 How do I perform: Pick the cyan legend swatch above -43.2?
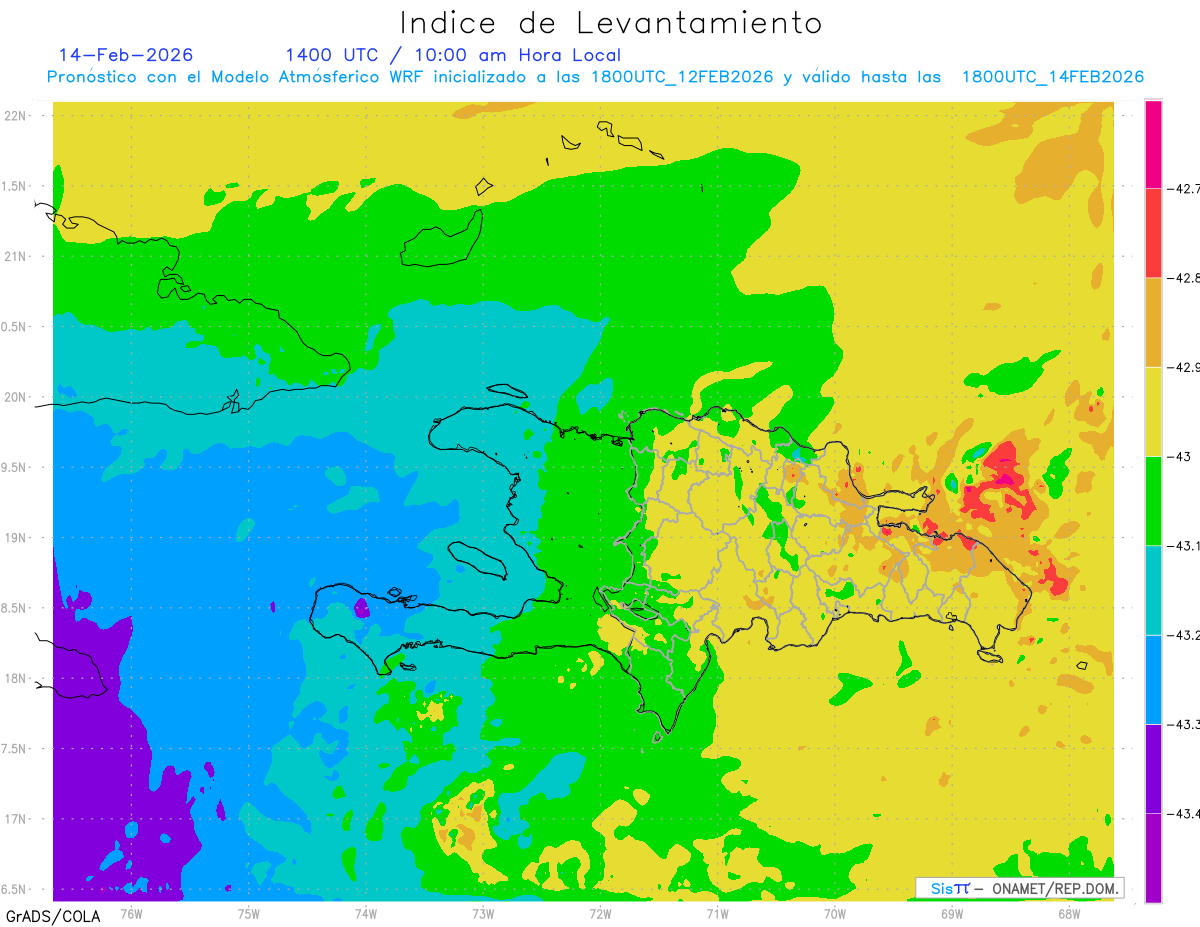[1153, 590]
